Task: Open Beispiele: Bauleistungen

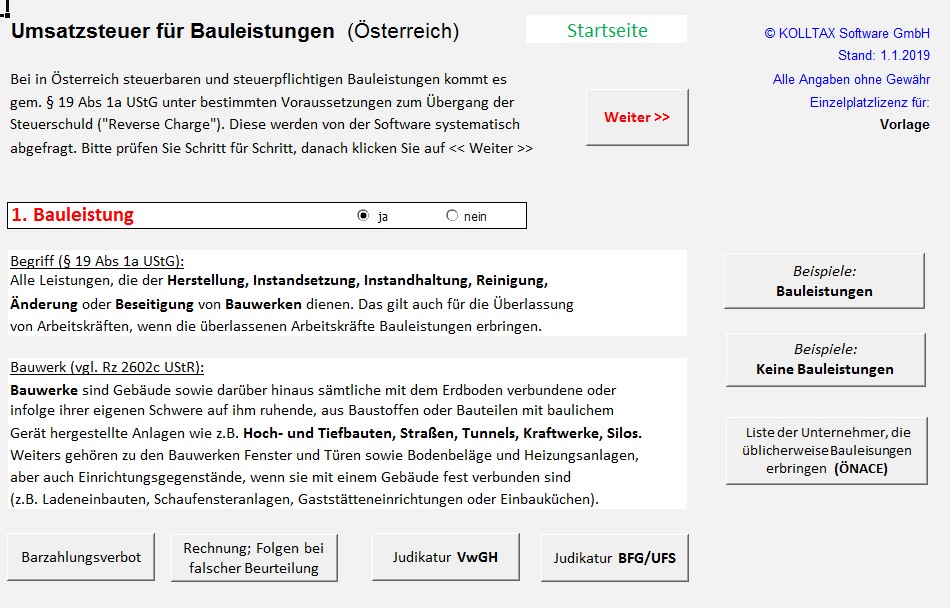Action: coord(824,281)
